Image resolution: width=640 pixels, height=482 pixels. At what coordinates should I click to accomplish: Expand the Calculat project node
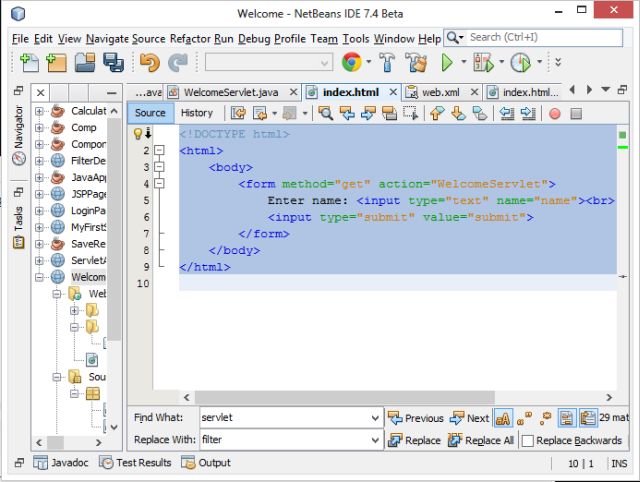pyautogui.click(x=39, y=111)
